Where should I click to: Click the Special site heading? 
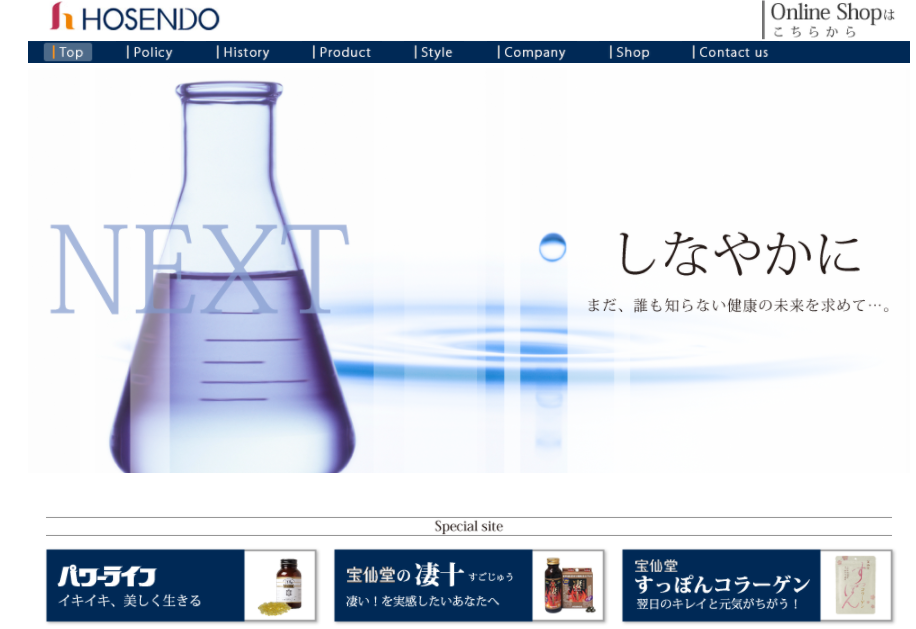pos(469,526)
